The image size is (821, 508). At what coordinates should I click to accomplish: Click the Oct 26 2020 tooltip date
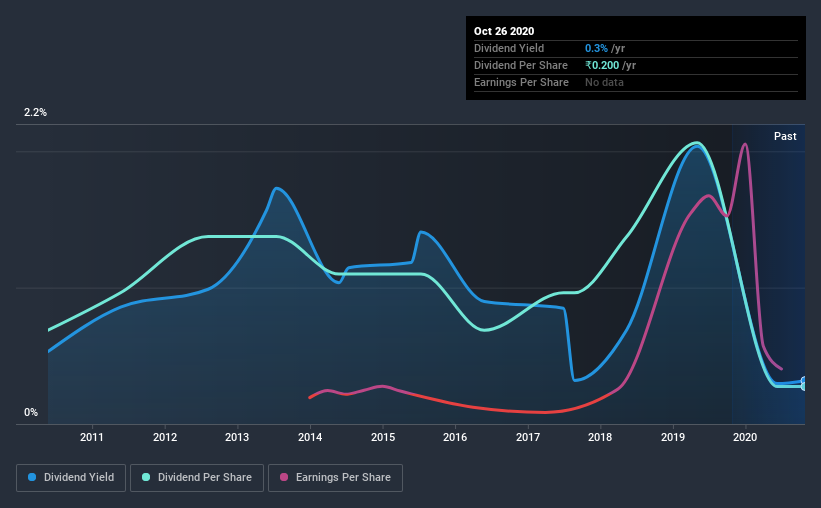click(x=504, y=31)
